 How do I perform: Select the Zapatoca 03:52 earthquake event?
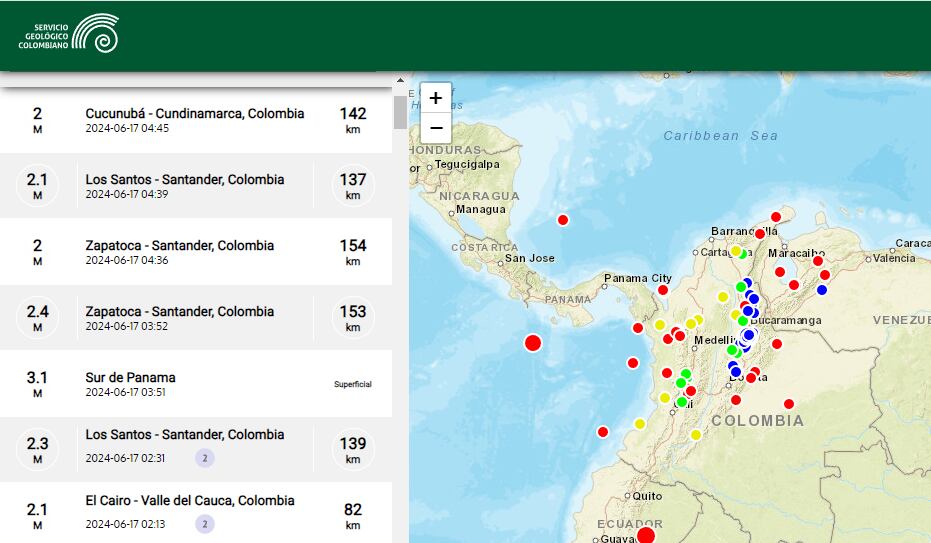(x=196, y=317)
